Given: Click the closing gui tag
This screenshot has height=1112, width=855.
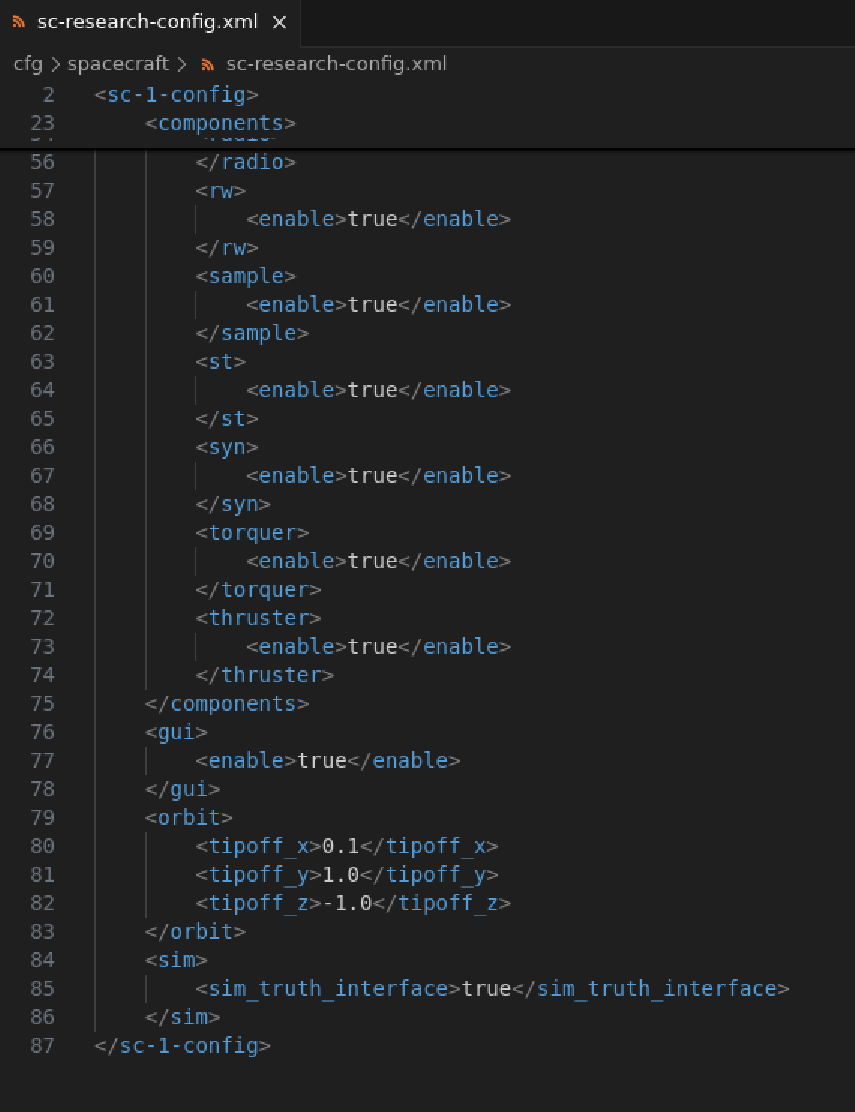Looking at the screenshot, I should coord(182,789).
